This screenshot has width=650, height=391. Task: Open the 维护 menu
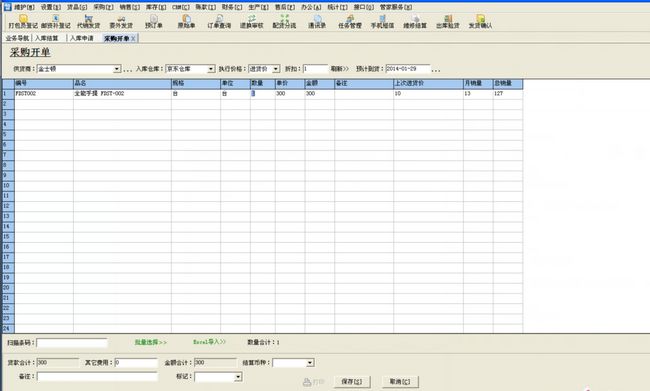tap(24, 7)
